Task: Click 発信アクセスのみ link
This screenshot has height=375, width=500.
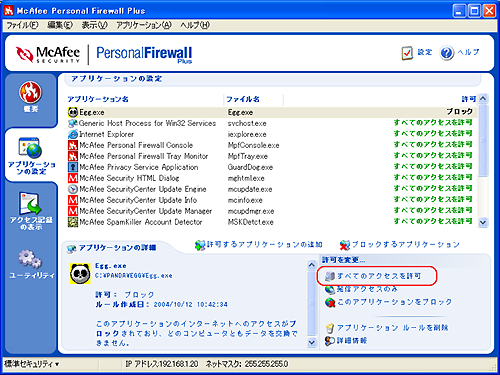Action: [x=367, y=289]
